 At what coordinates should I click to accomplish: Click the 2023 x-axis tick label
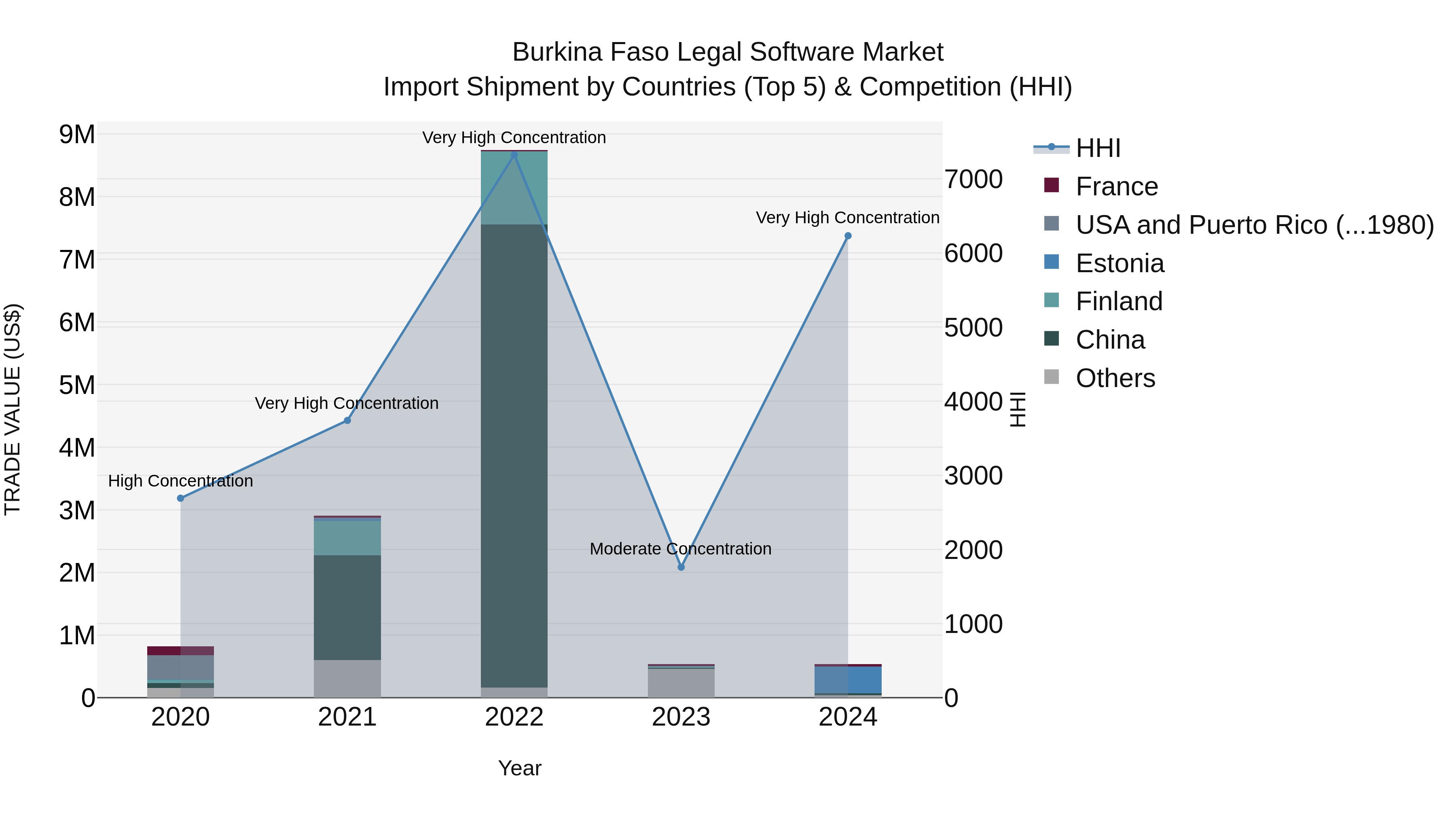(681, 717)
